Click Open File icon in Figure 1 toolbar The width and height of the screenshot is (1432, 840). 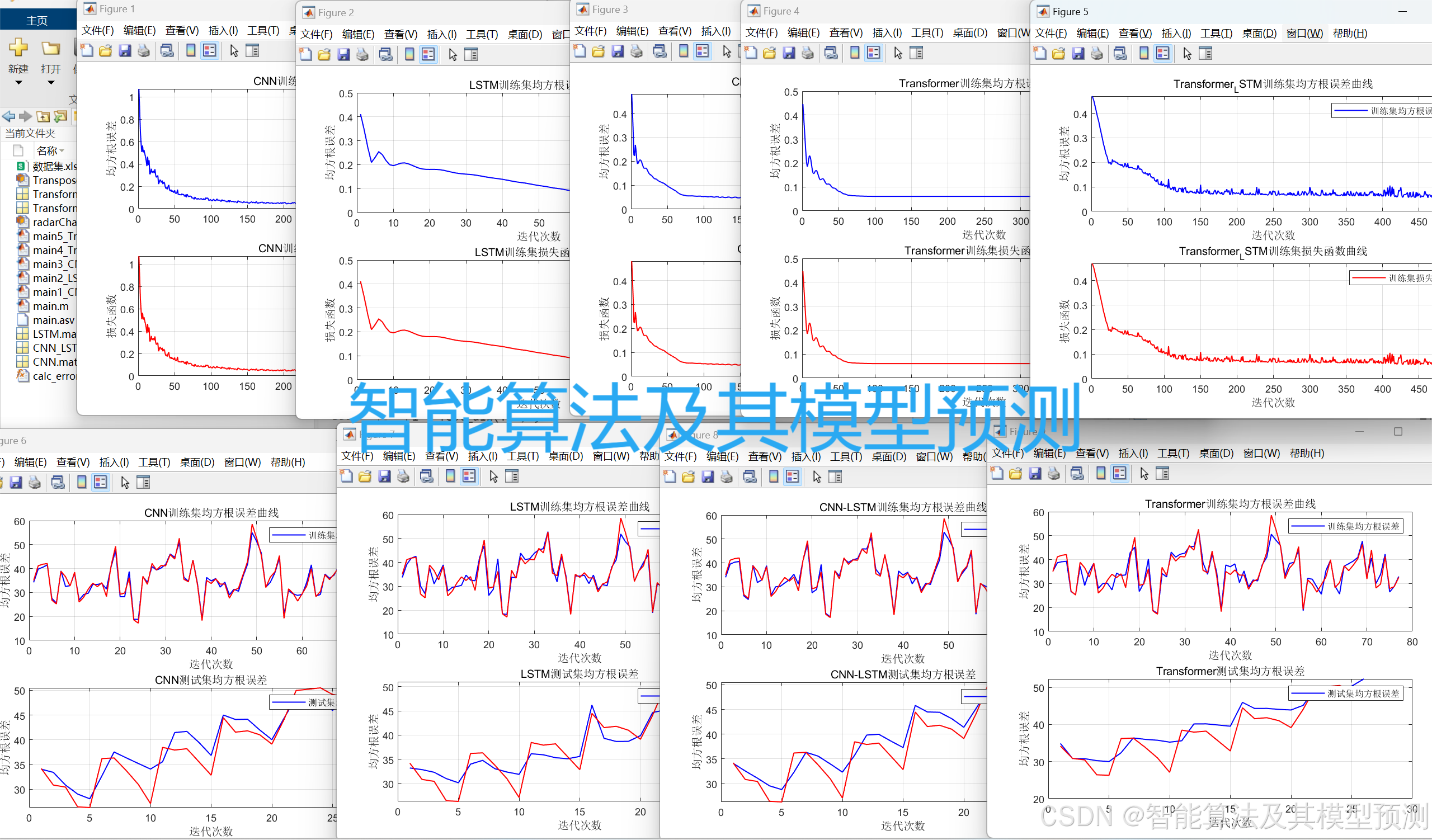click(x=106, y=51)
